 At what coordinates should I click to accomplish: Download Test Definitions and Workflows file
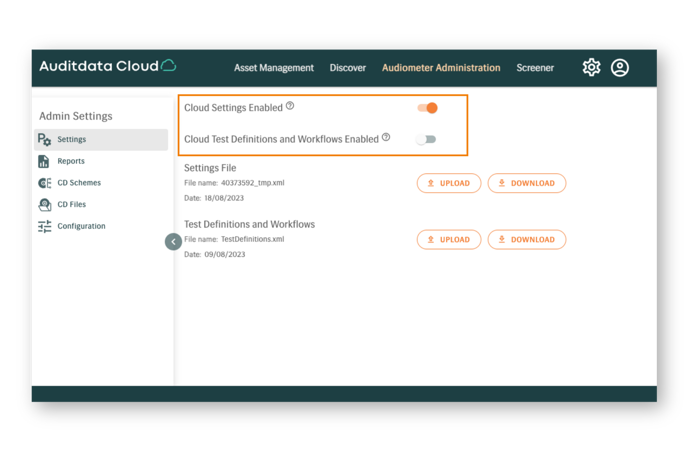[526, 239]
